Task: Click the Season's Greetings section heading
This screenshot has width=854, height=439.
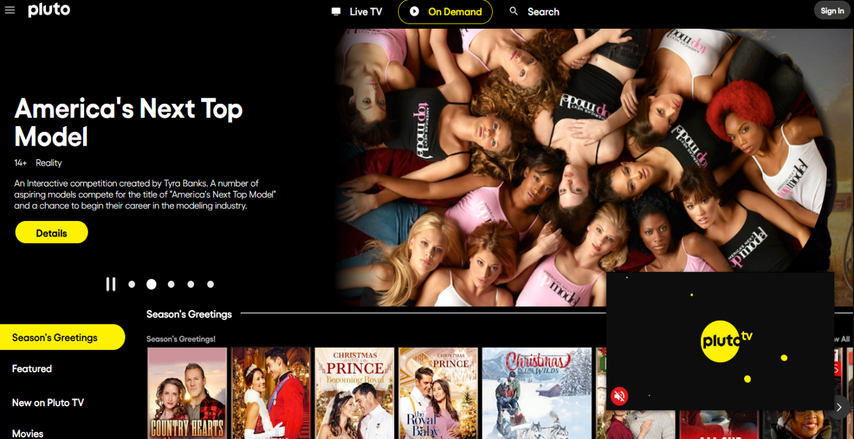Action: 189,314
